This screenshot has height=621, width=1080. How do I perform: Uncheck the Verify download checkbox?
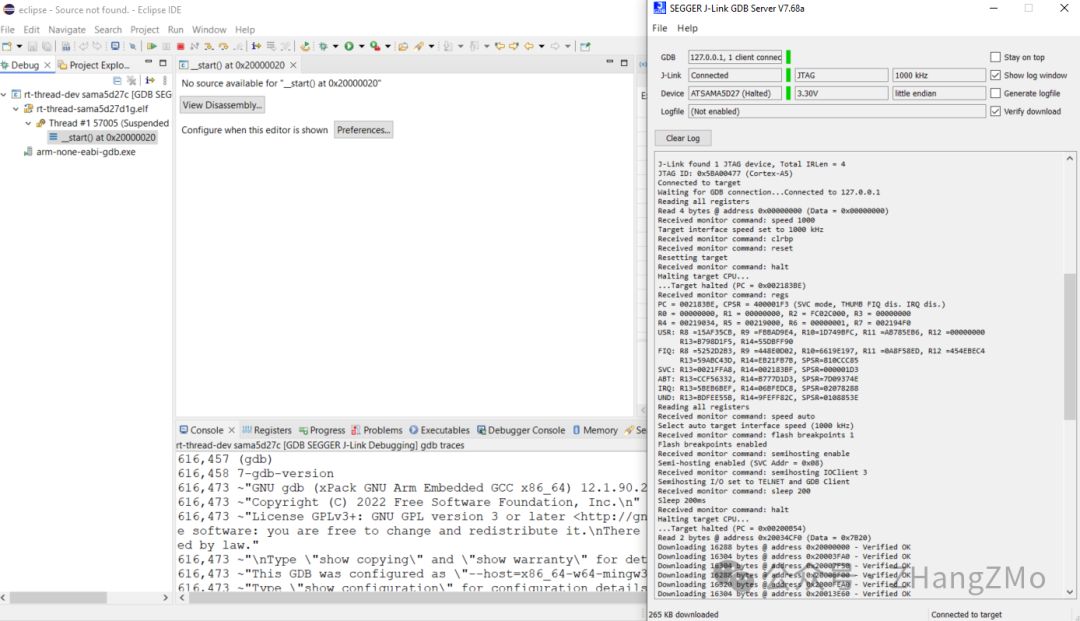995,111
